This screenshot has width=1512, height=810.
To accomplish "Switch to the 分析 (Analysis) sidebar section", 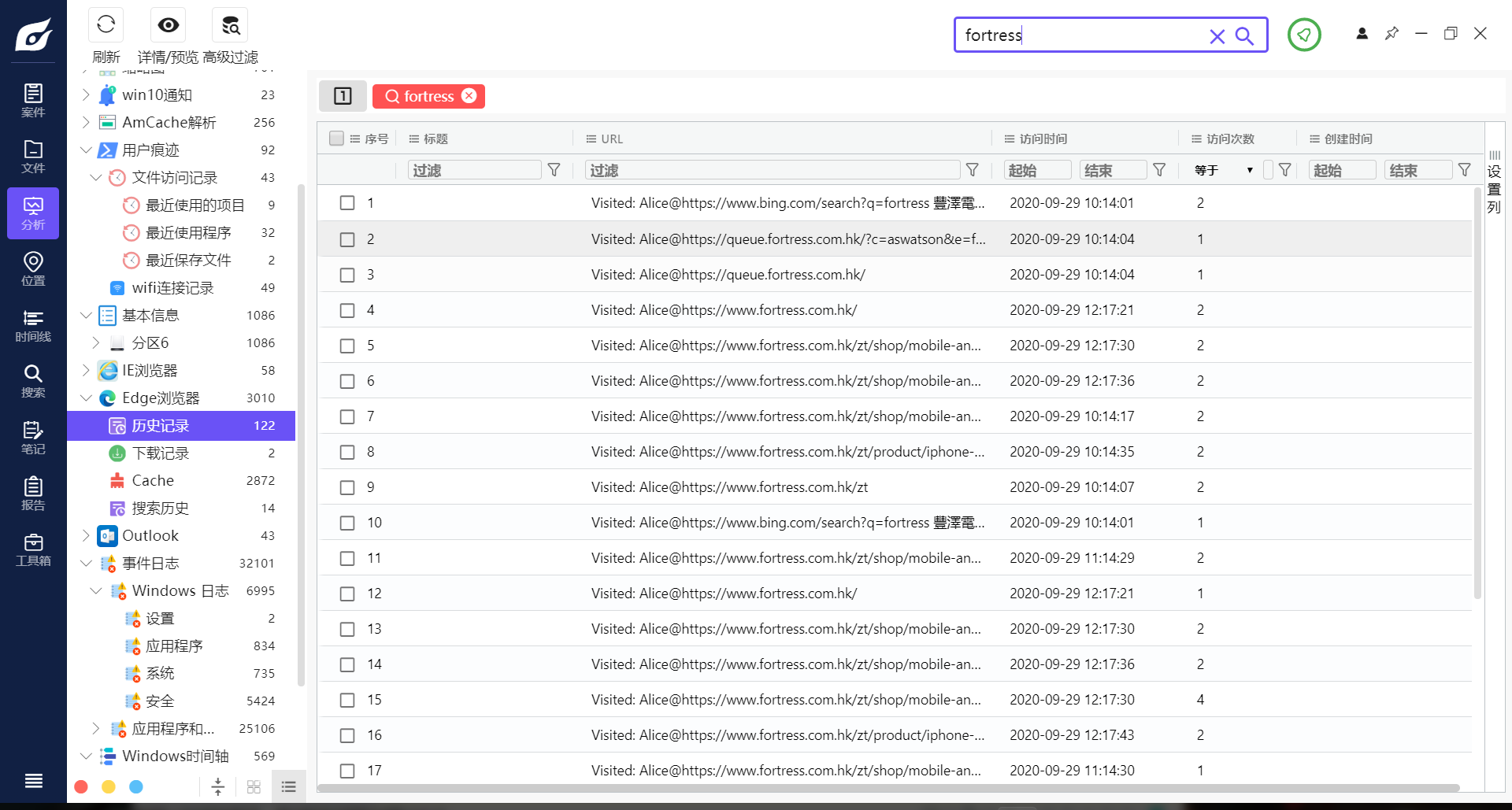I will click(x=33, y=213).
